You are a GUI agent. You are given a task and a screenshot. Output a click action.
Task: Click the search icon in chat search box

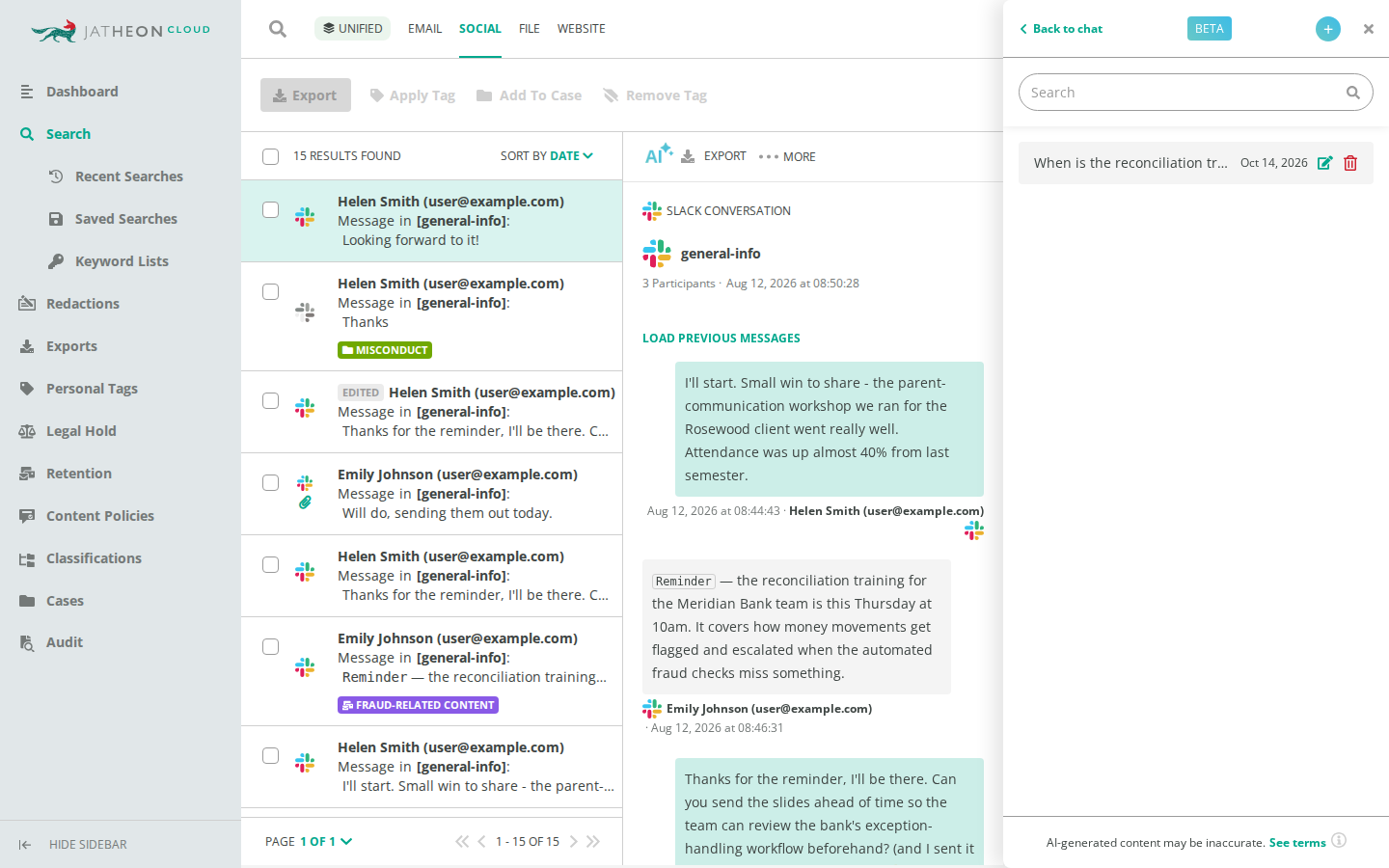pyautogui.click(x=1353, y=93)
